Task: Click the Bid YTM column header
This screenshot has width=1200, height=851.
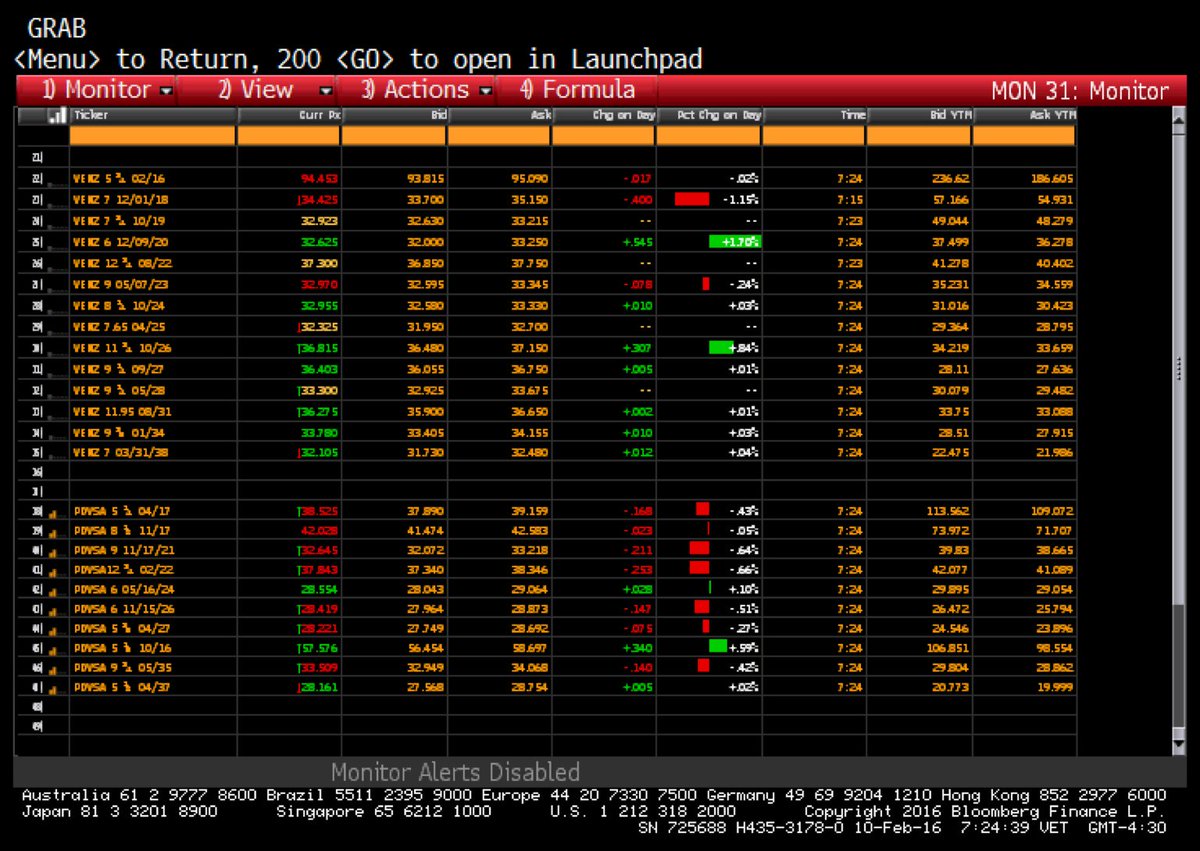Action: click(x=919, y=116)
